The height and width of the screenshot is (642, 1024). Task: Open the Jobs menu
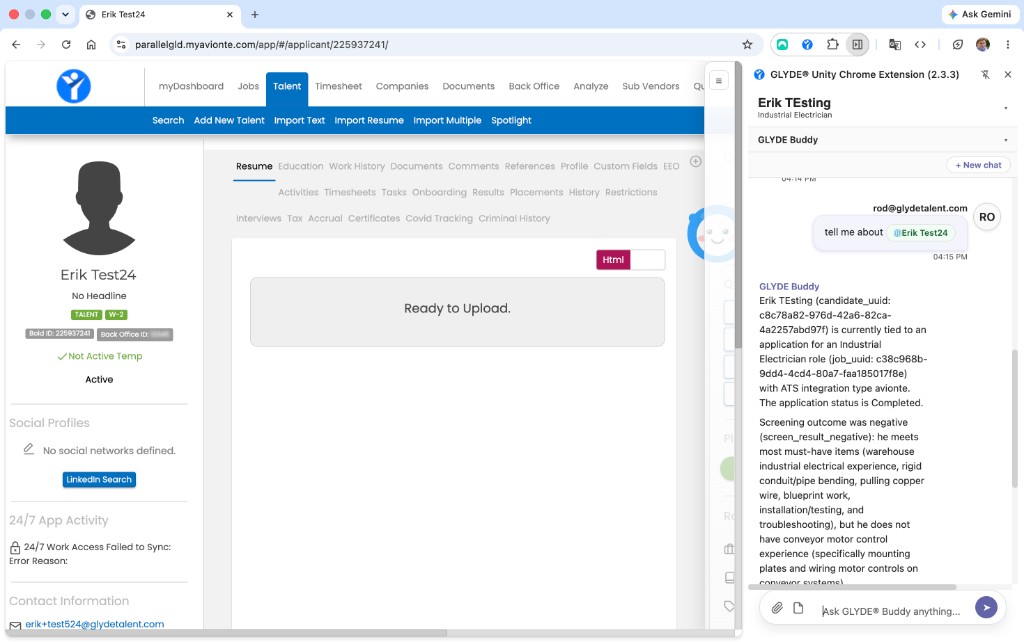tap(248, 86)
